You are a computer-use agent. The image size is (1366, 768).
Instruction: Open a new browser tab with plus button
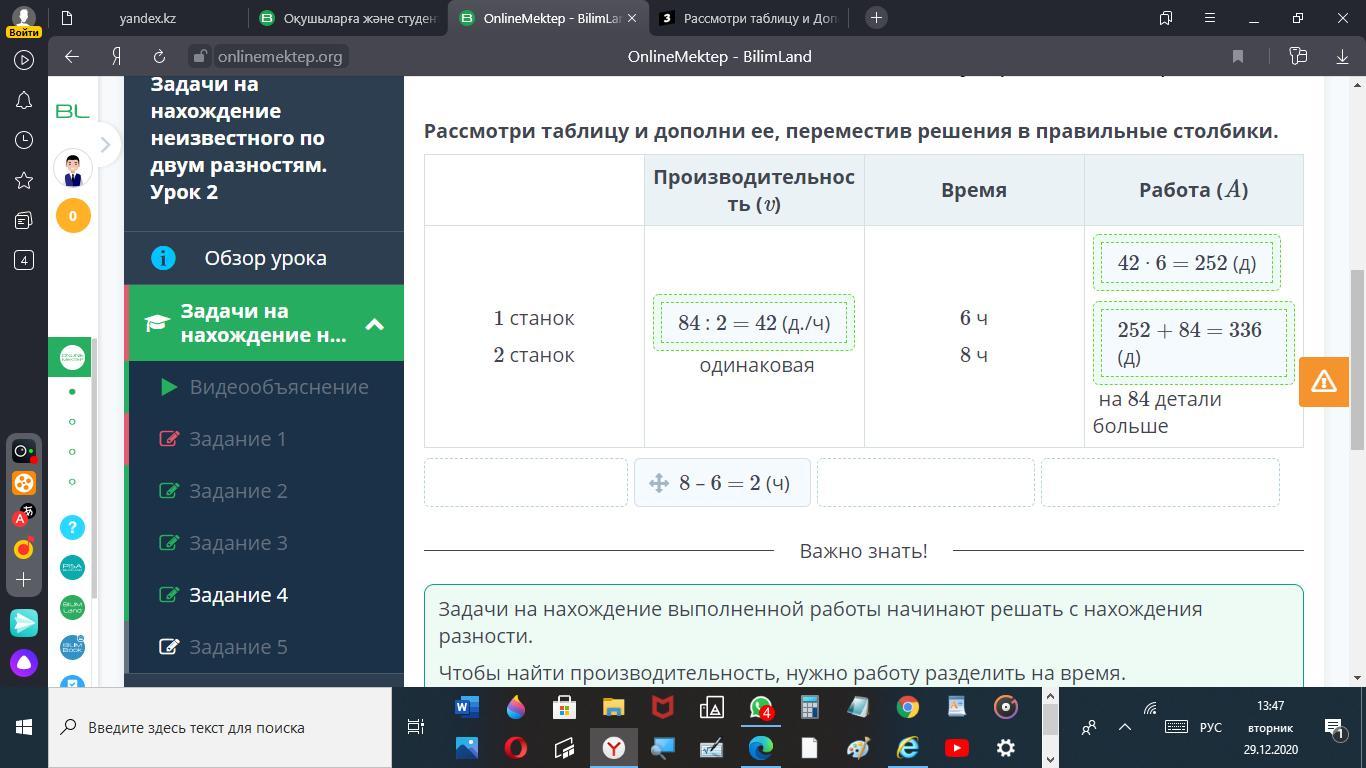(x=876, y=18)
